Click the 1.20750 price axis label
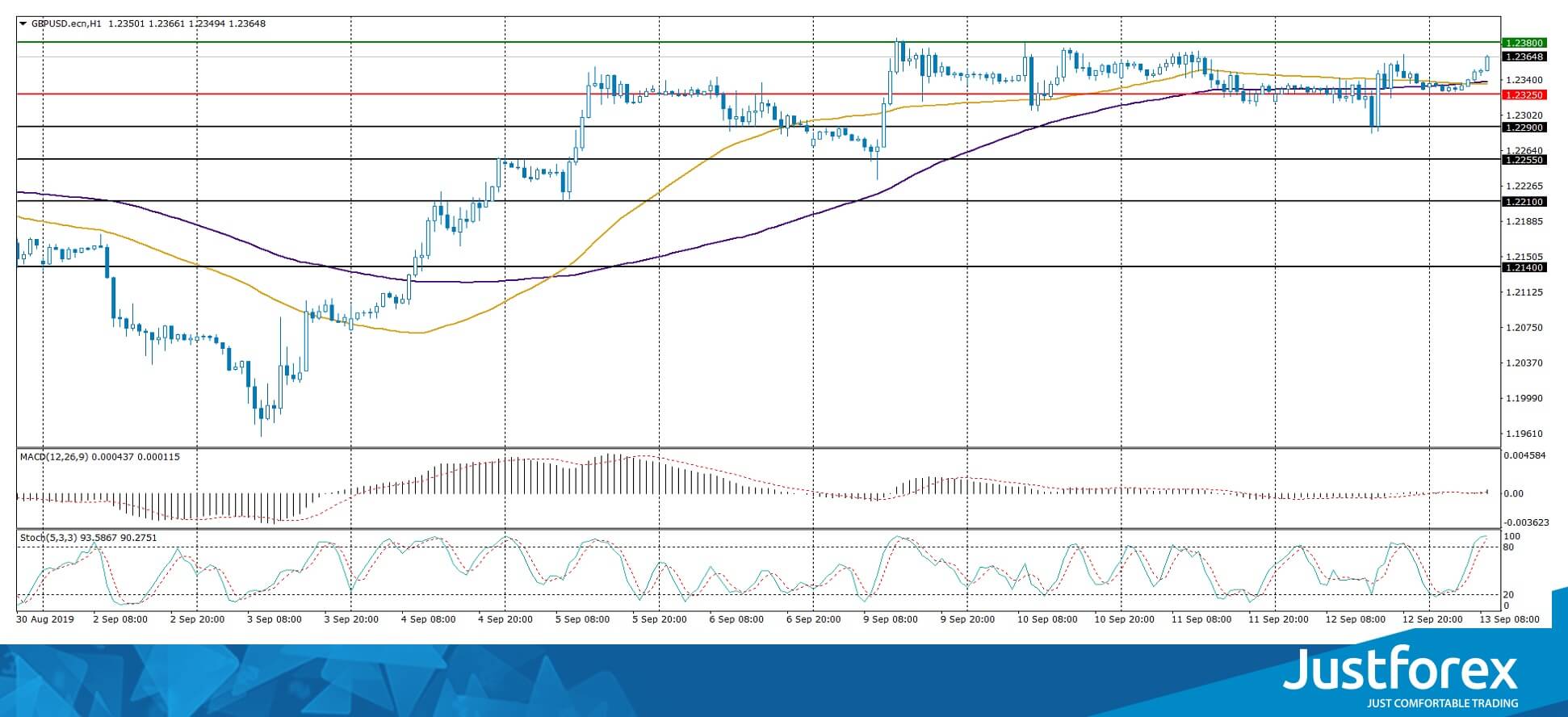Viewport: 1568px width, 717px height. 1524,328
